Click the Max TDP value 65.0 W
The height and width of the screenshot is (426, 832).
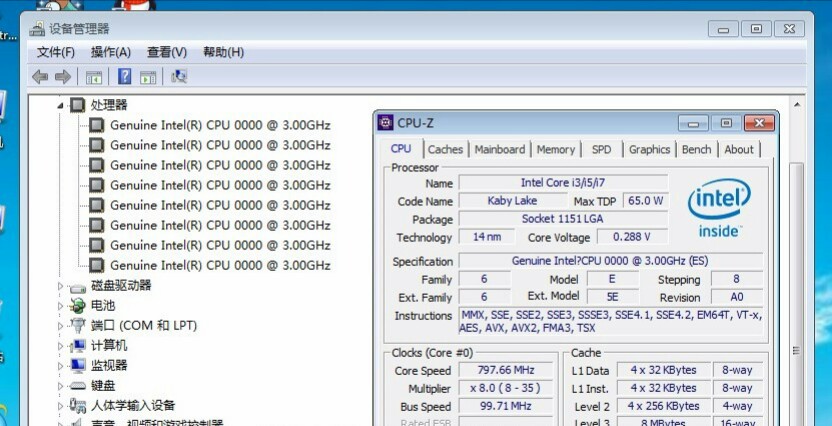tap(646, 201)
